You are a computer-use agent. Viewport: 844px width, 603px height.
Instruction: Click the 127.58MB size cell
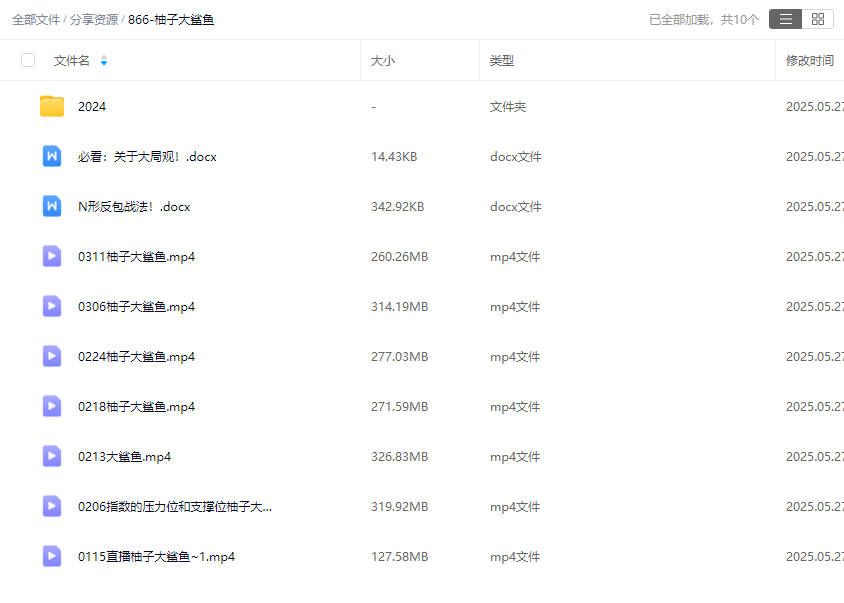coord(399,557)
